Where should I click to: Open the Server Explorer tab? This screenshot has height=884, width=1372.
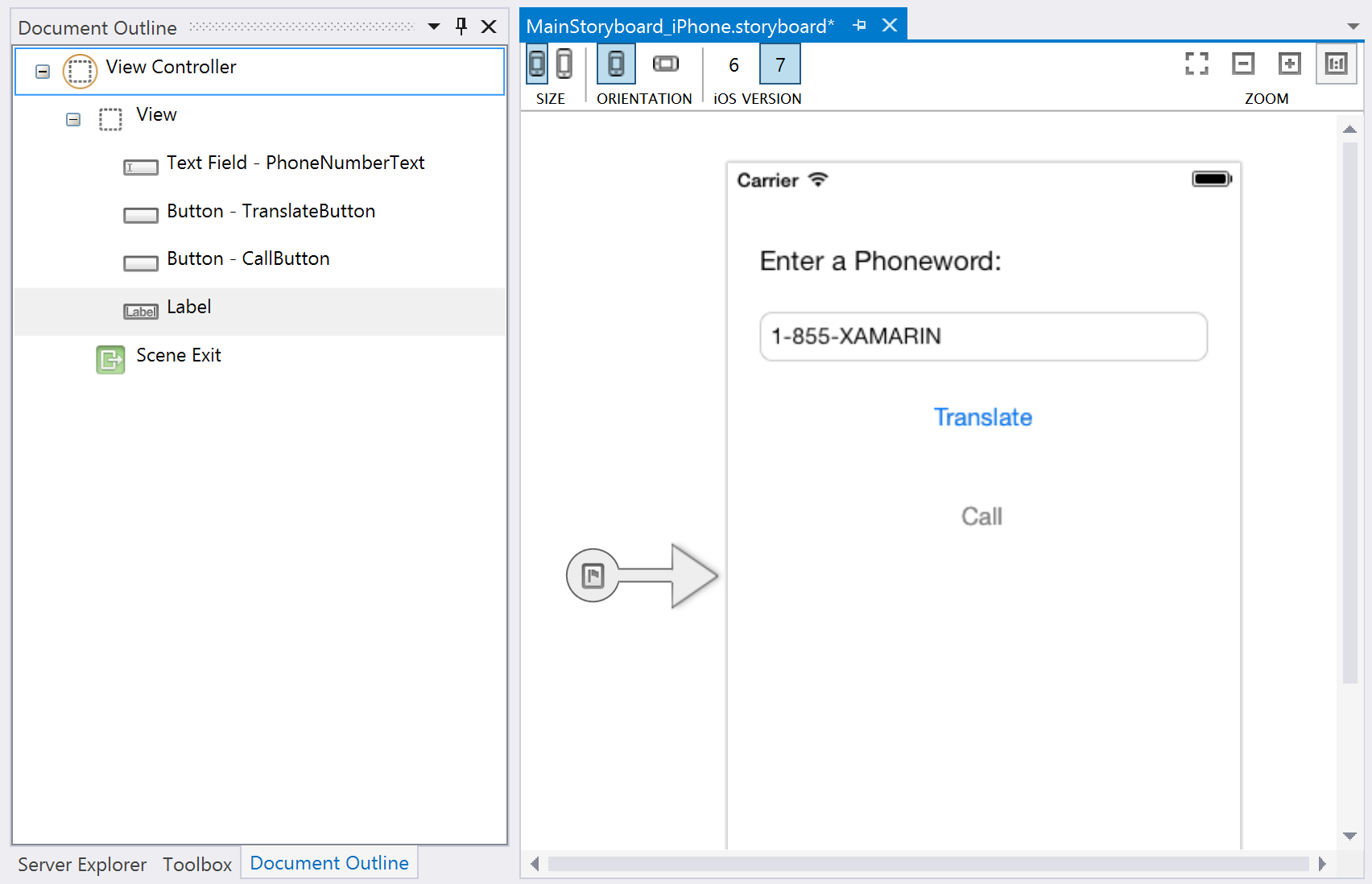pyautogui.click(x=82, y=864)
